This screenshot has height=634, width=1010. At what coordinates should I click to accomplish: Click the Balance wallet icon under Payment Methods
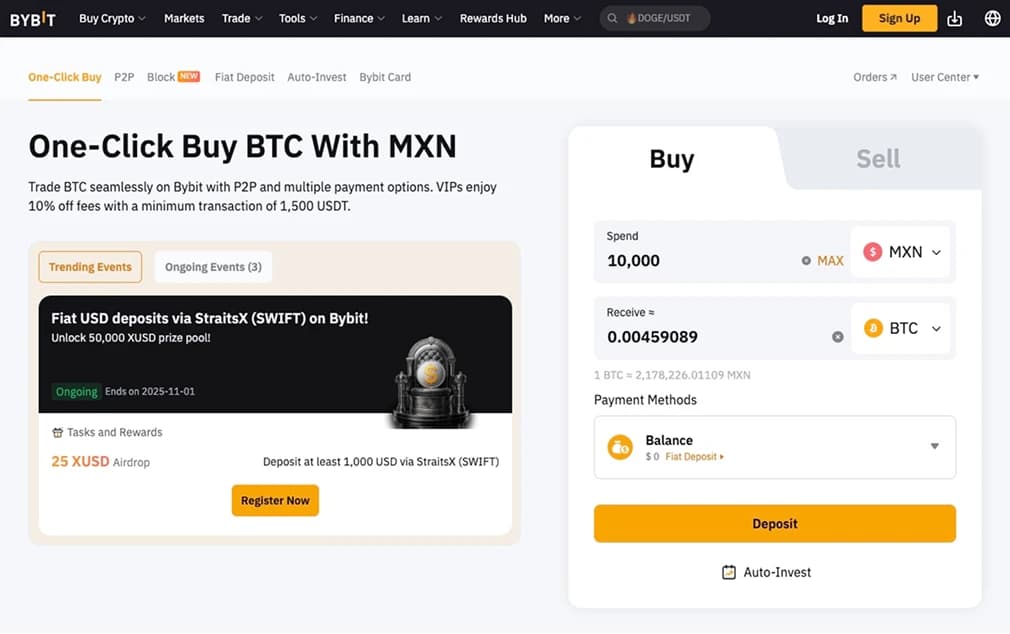coord(621,447)
